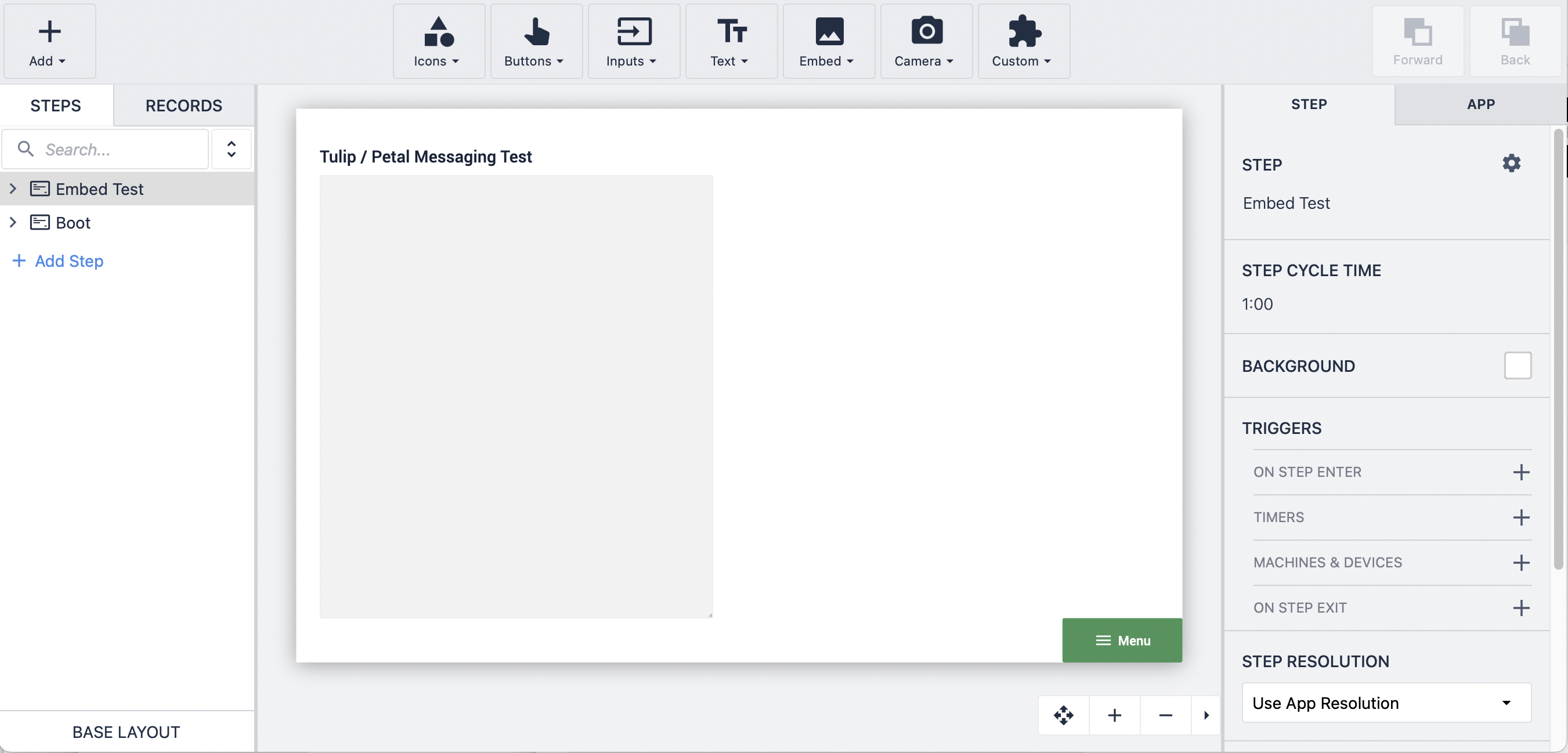Click the Embed Test step page icon
Viewport: 1568px width, 753px height.
pyautogui.click(x=40, y=189)
